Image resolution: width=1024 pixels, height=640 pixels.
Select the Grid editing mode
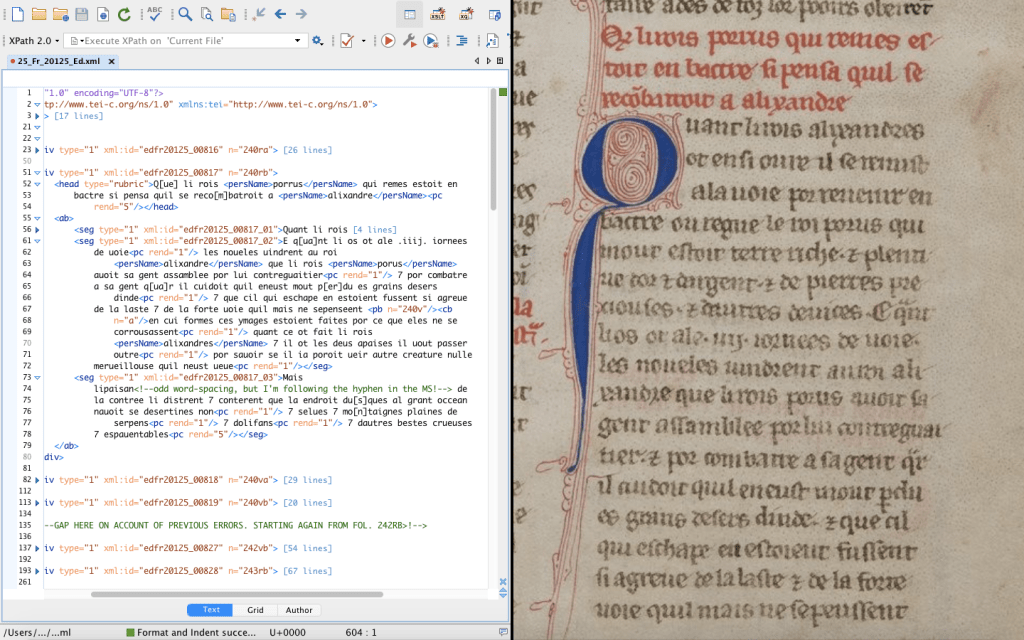255,610
